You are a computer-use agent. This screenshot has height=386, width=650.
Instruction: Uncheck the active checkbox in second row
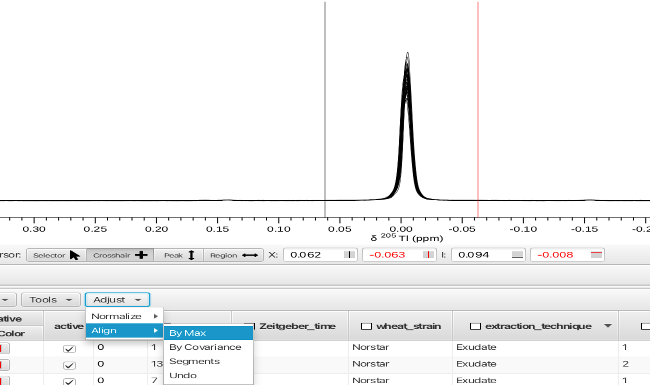(69, 365)
